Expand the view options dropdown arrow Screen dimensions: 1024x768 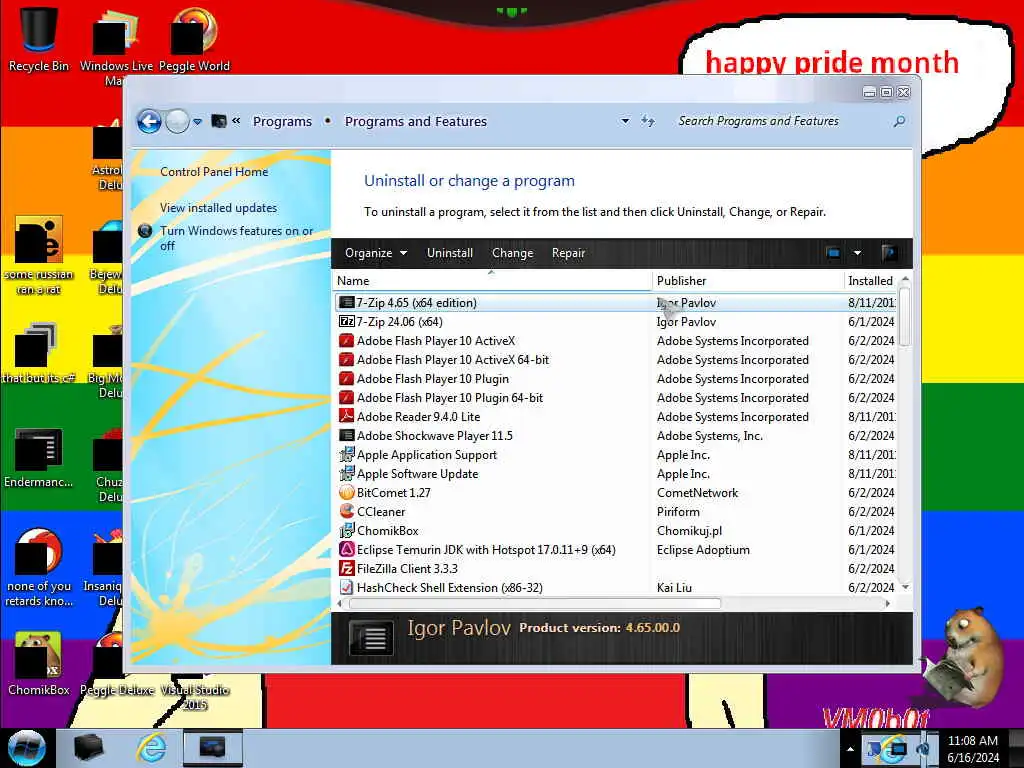pos(857,253)
